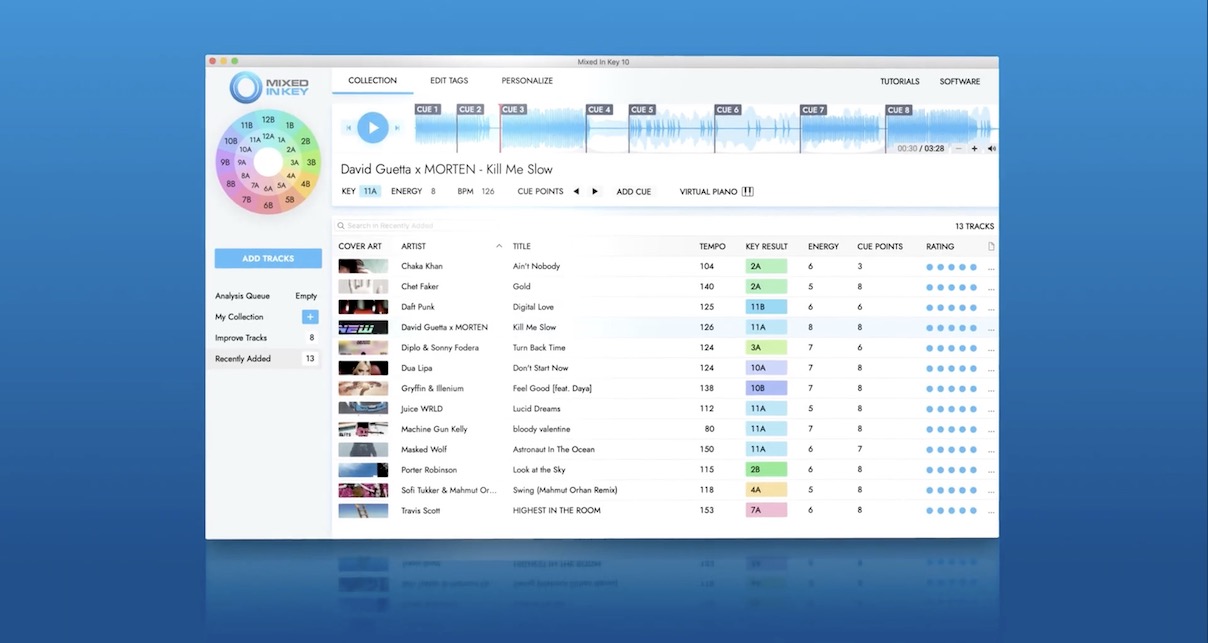Screen dimensions: 1208x643
Task: Zoom out waveform with minus icon
Action: pyautogui.click(x=958, y=149)
